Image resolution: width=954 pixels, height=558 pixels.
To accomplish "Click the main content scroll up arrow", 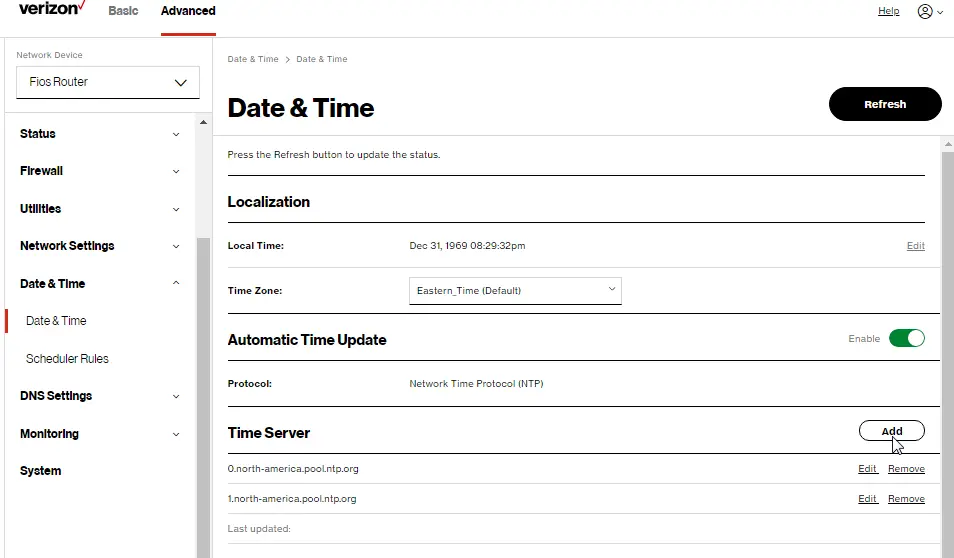I will [947, 145].
